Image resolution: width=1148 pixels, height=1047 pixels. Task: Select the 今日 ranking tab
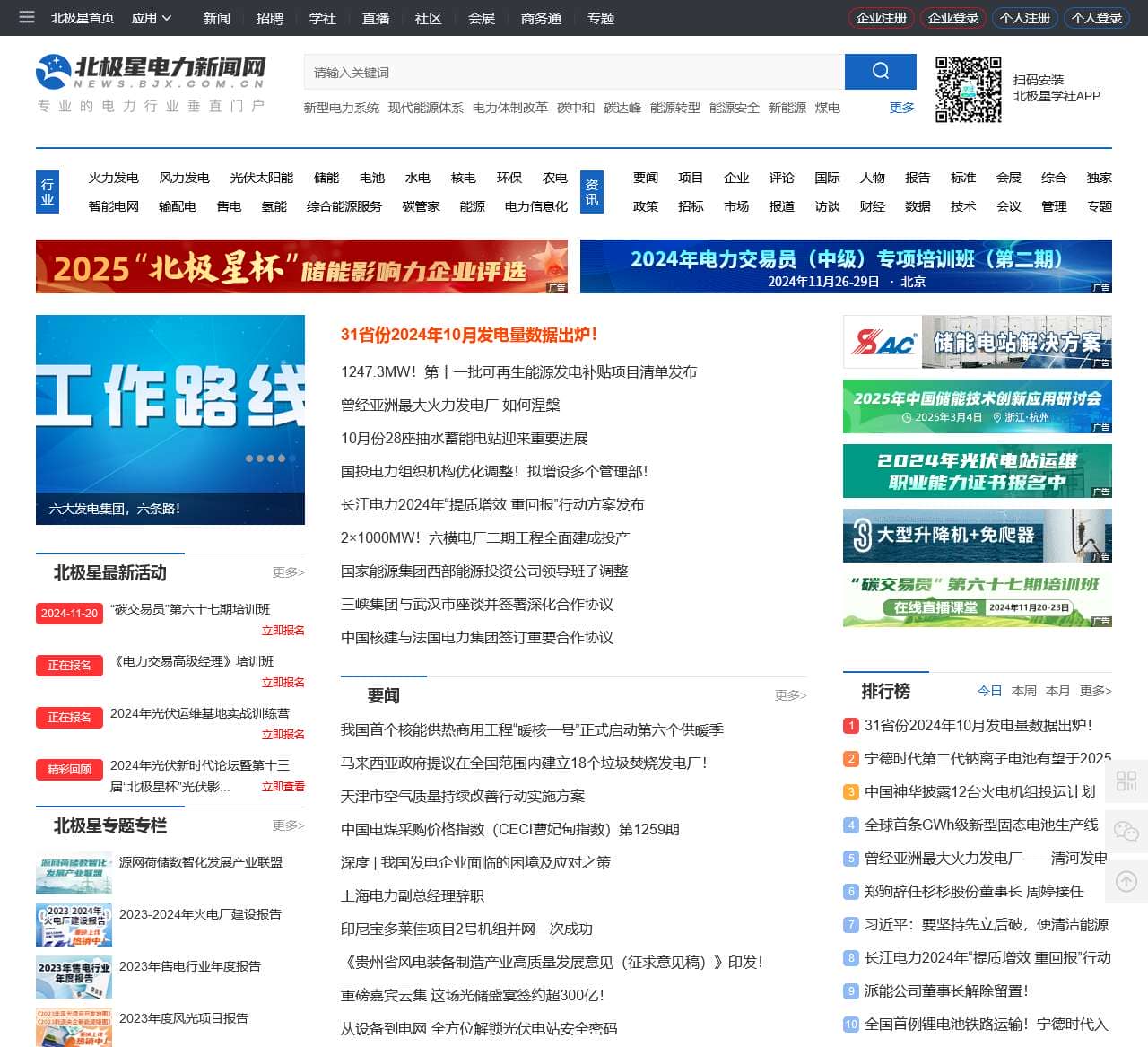989,691
